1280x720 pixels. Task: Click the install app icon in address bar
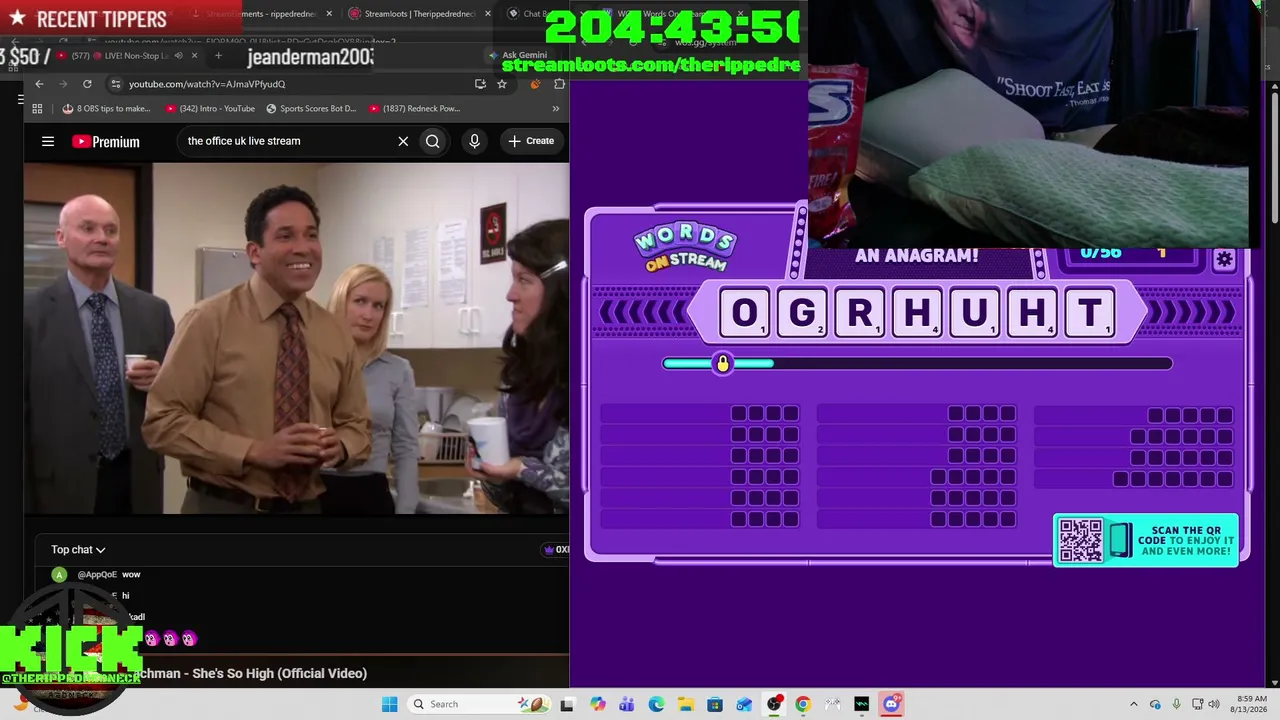480,84
